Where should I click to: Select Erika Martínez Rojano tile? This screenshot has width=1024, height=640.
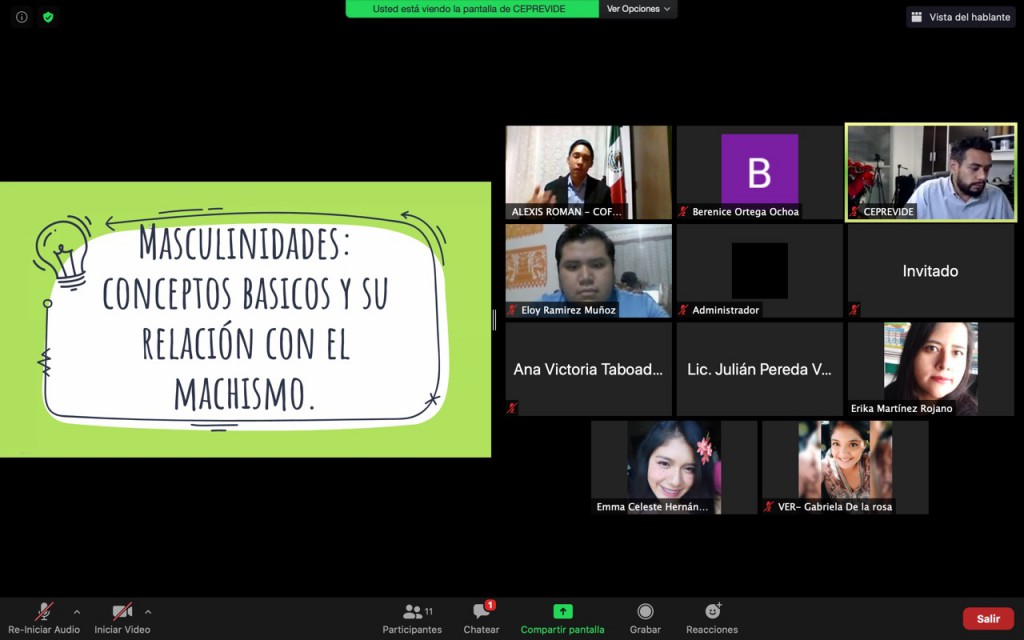click(931, 369)
